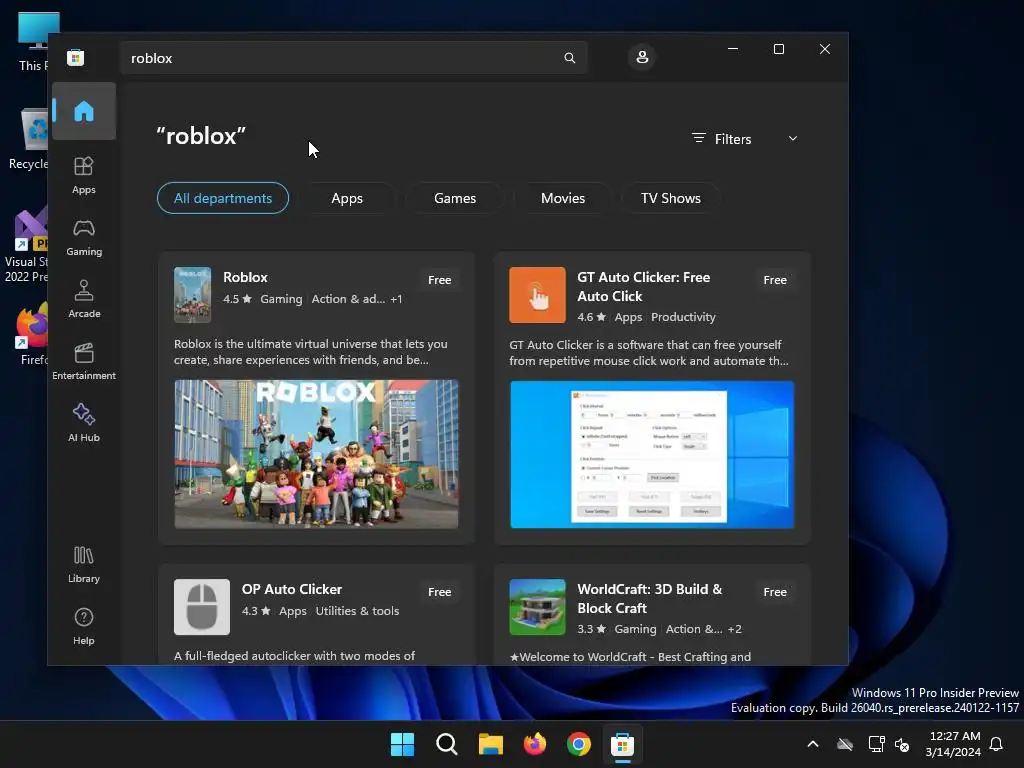Open the OneDrive cloud tray icon
1024x768 pixels.
pos(845,744)
